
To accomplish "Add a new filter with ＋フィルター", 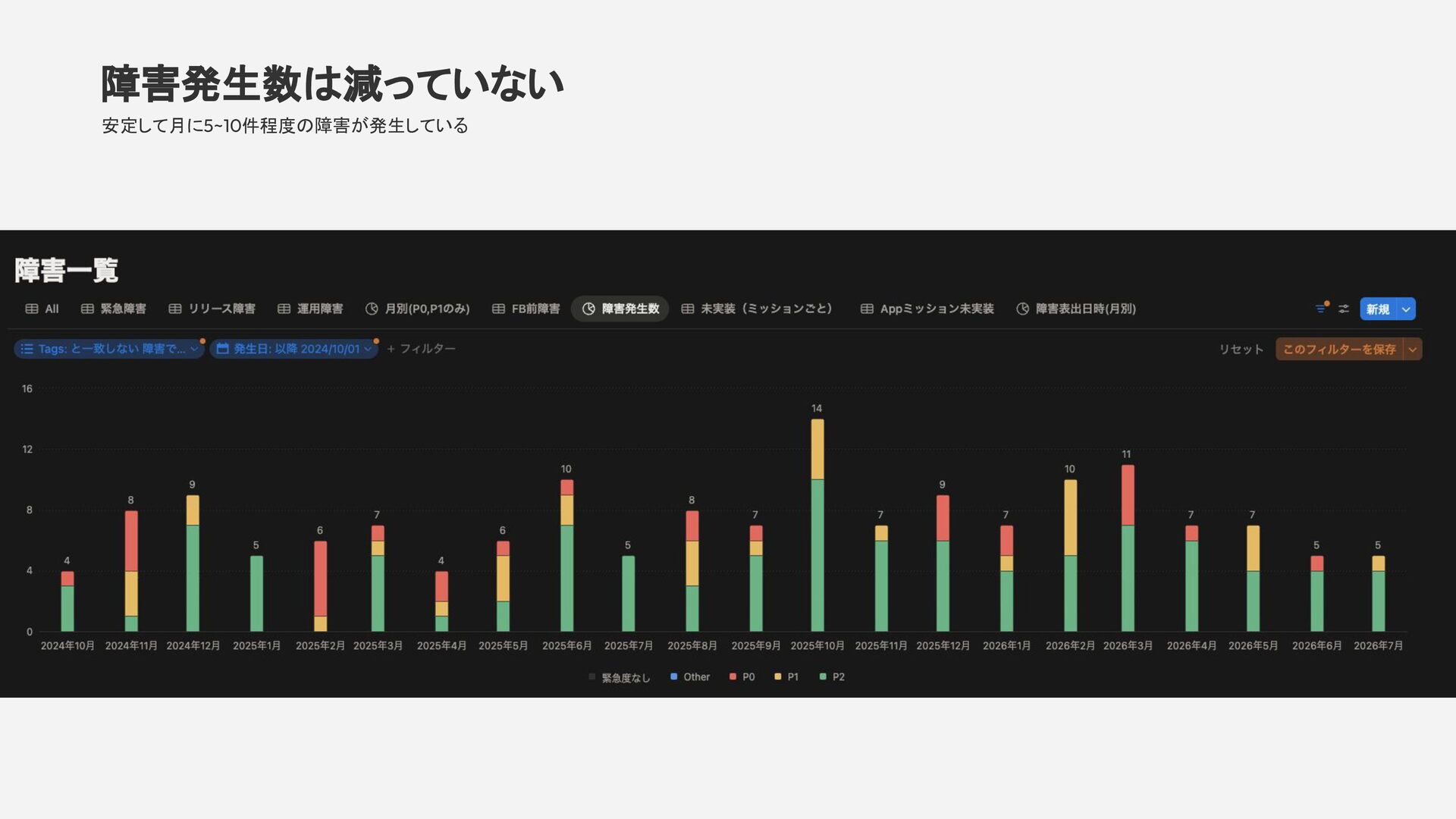I will pyautogui.click(x=421, y=349).
